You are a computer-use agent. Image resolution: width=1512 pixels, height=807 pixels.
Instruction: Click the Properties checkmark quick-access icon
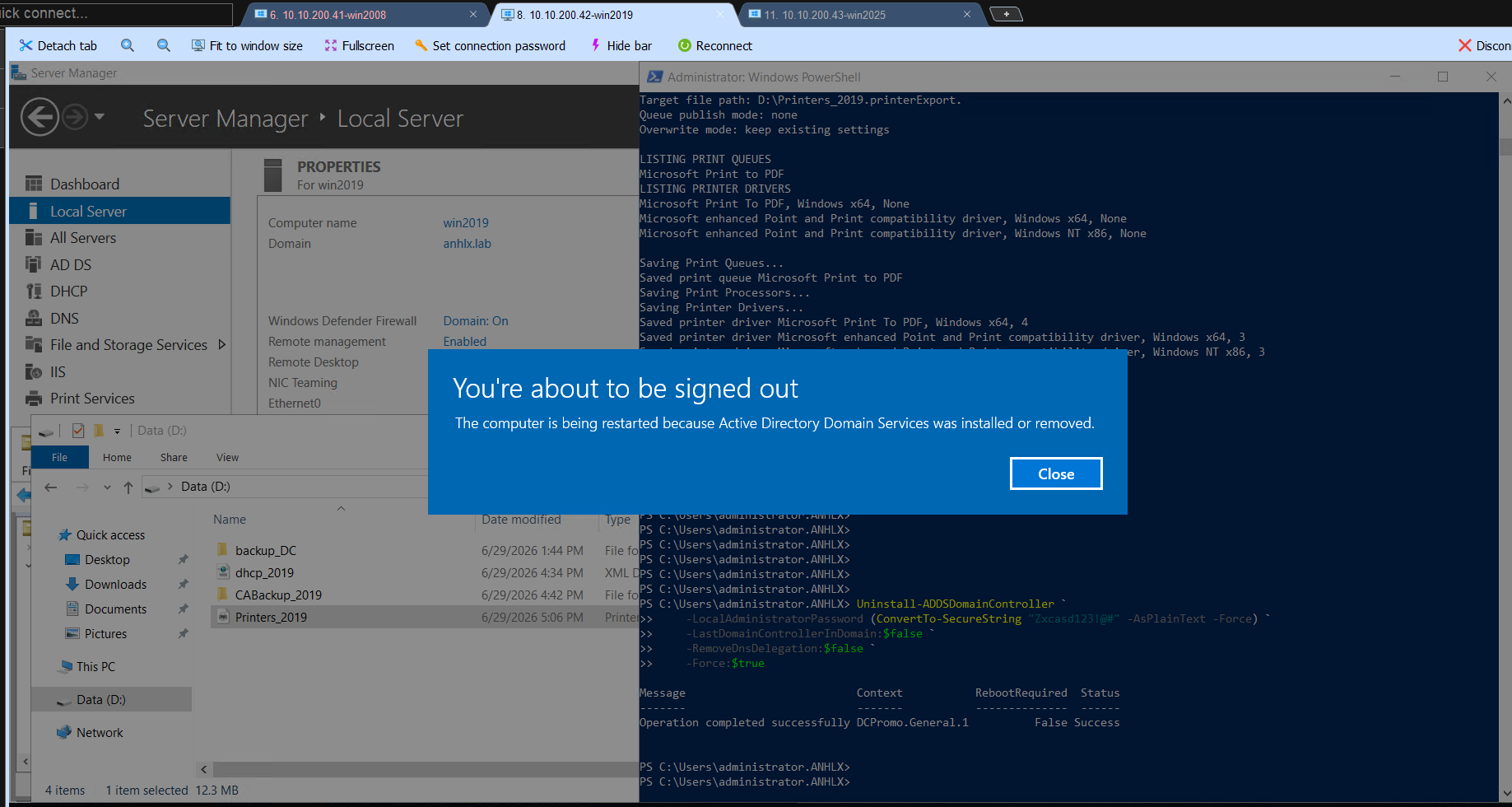78,431
